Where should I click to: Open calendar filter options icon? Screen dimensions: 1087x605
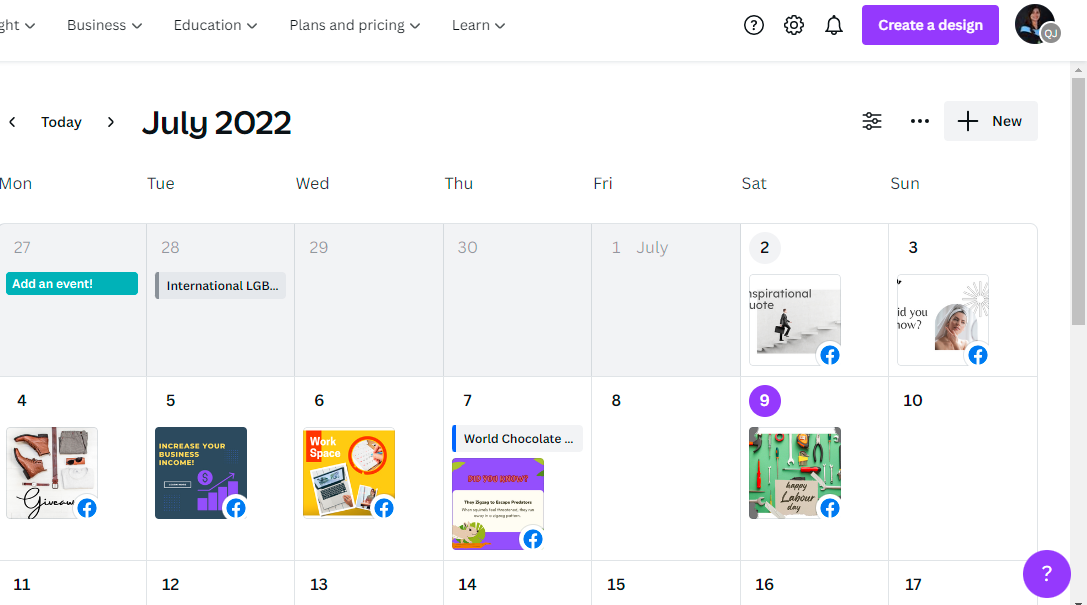point(872,121)
